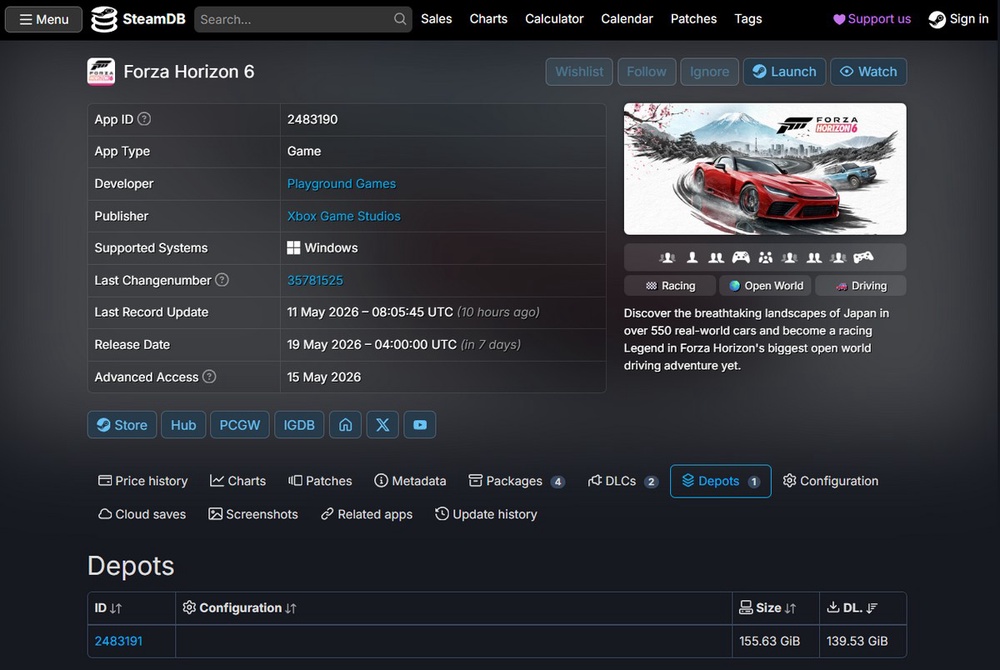The height and width of the screenshot is (670, 1000).
Task: Open the IGDB link button
Action: tap(299, 425)
